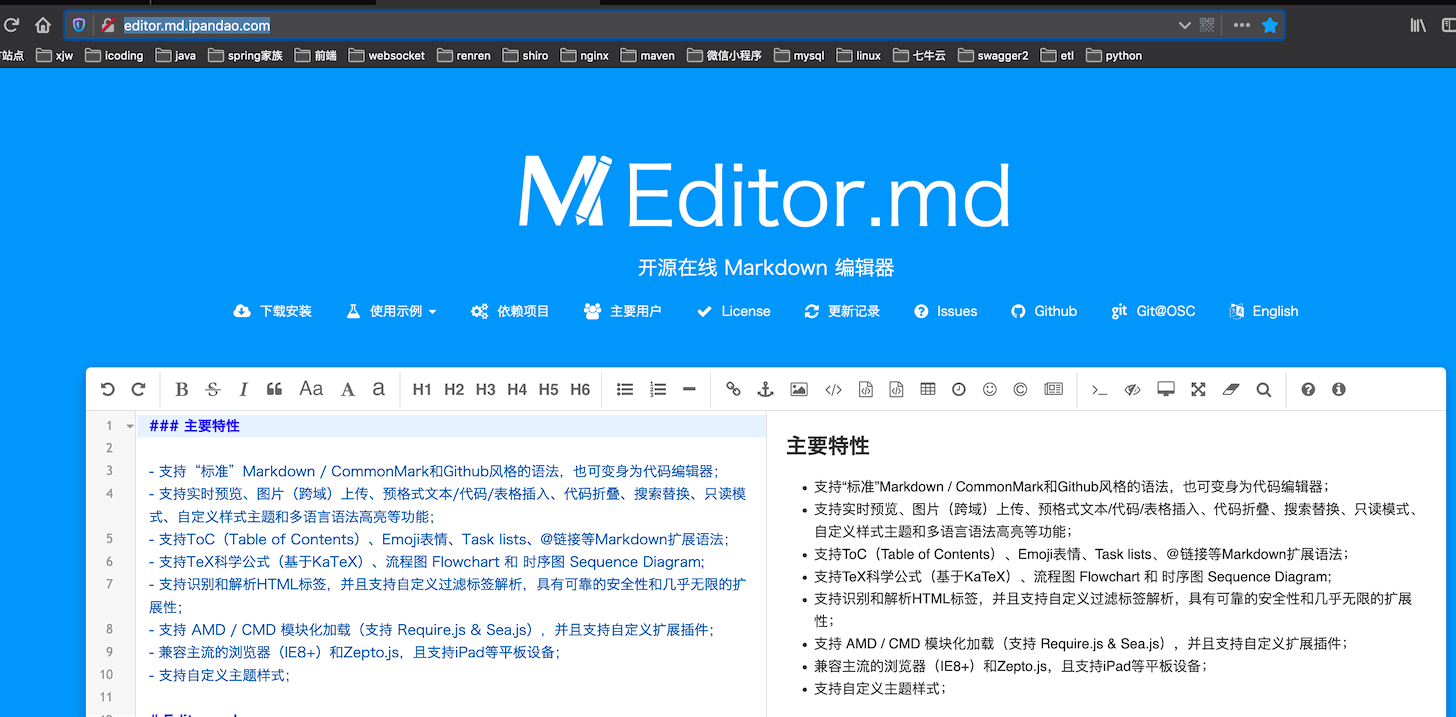Insert a reference link with the anchor icon

click(x=766, y=390)
